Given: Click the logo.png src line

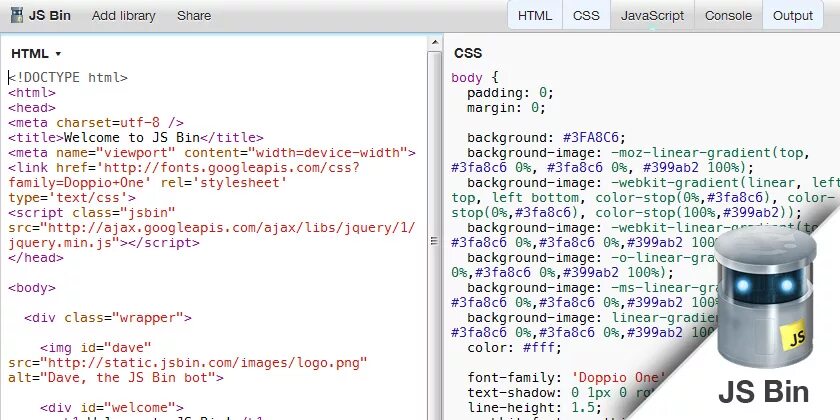Looking at the screenshot, I should (x=188, y=363).
